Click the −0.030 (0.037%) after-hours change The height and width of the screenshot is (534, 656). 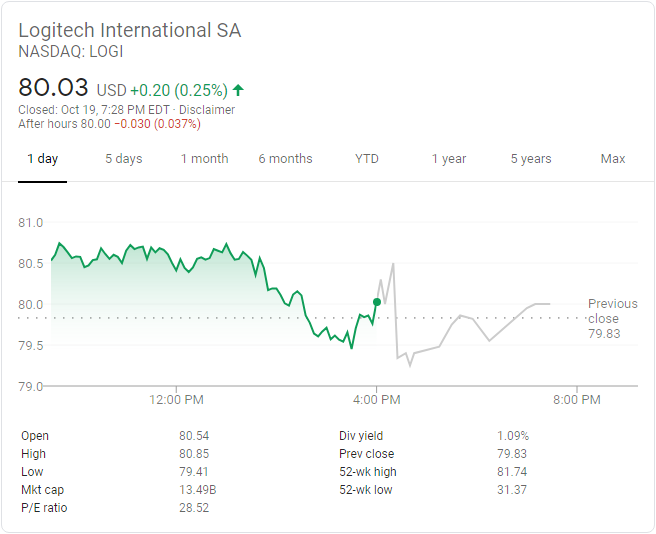(x=157, y=124)
